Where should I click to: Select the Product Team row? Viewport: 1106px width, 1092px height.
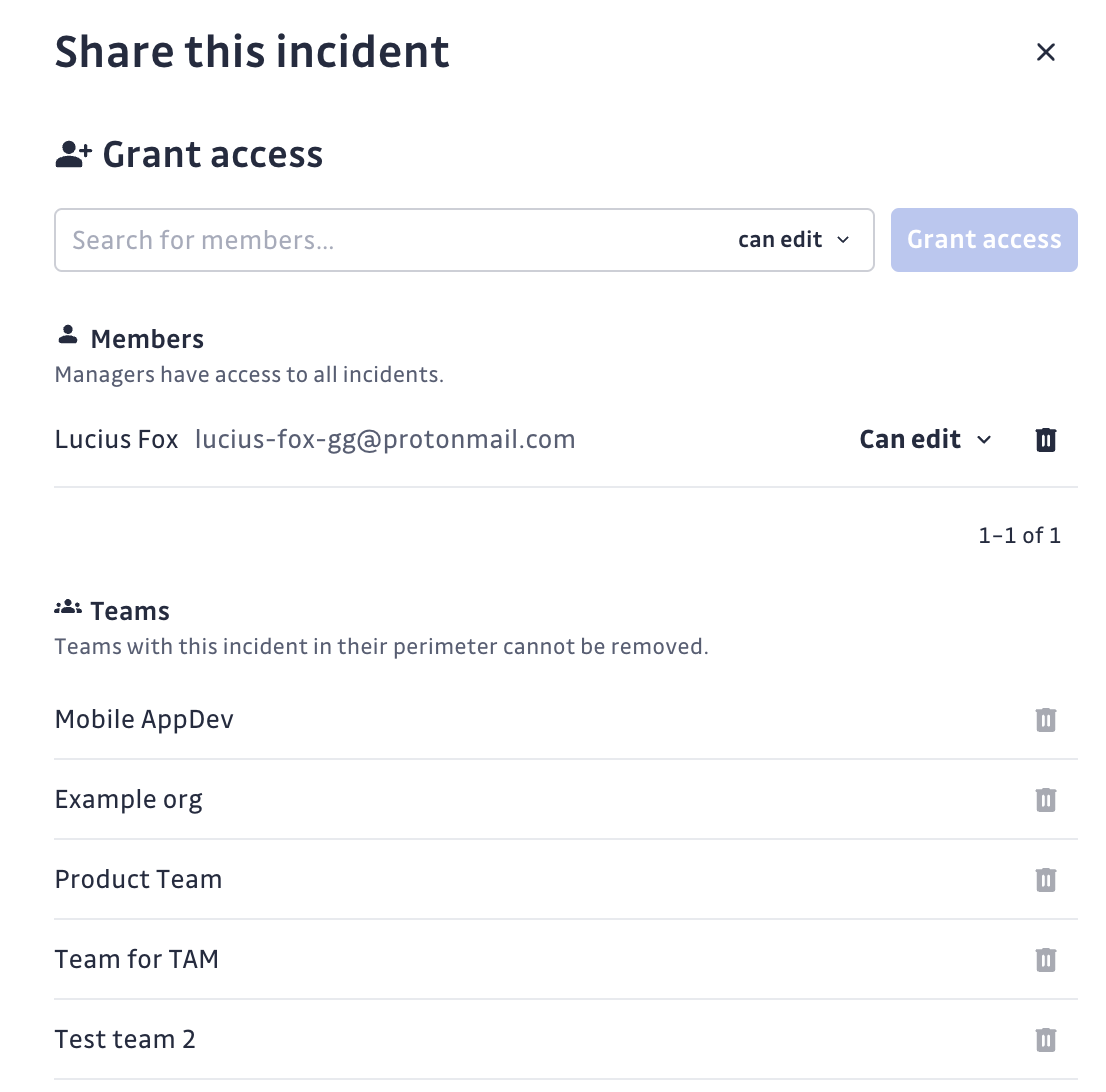138,880
